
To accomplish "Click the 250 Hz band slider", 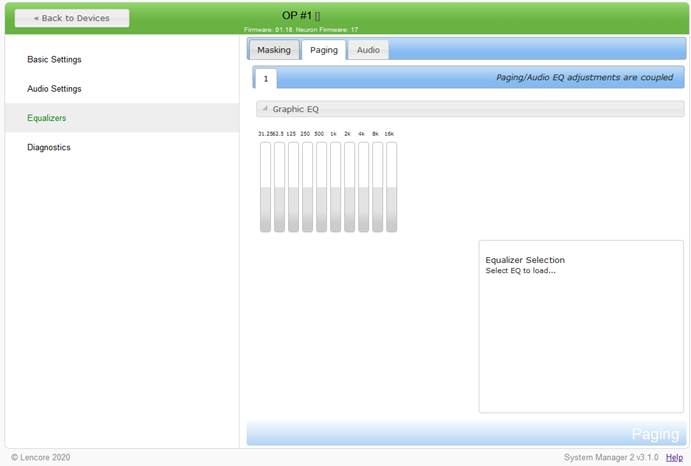I will (308, 187).
